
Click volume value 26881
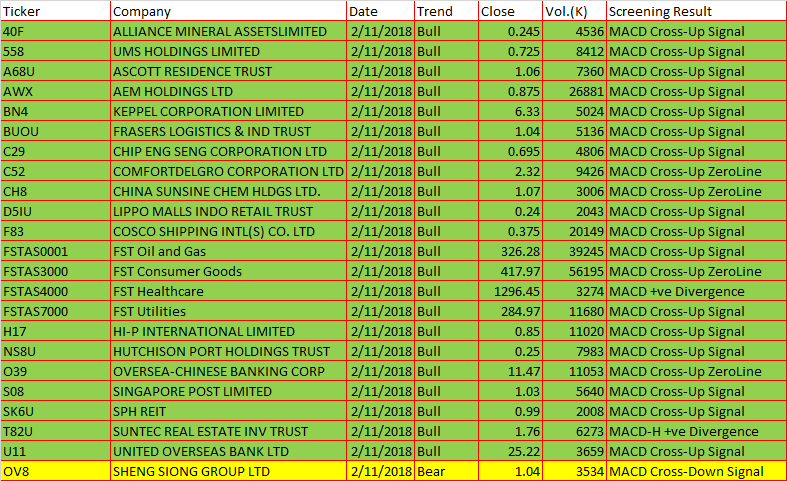tap(575, 91)
